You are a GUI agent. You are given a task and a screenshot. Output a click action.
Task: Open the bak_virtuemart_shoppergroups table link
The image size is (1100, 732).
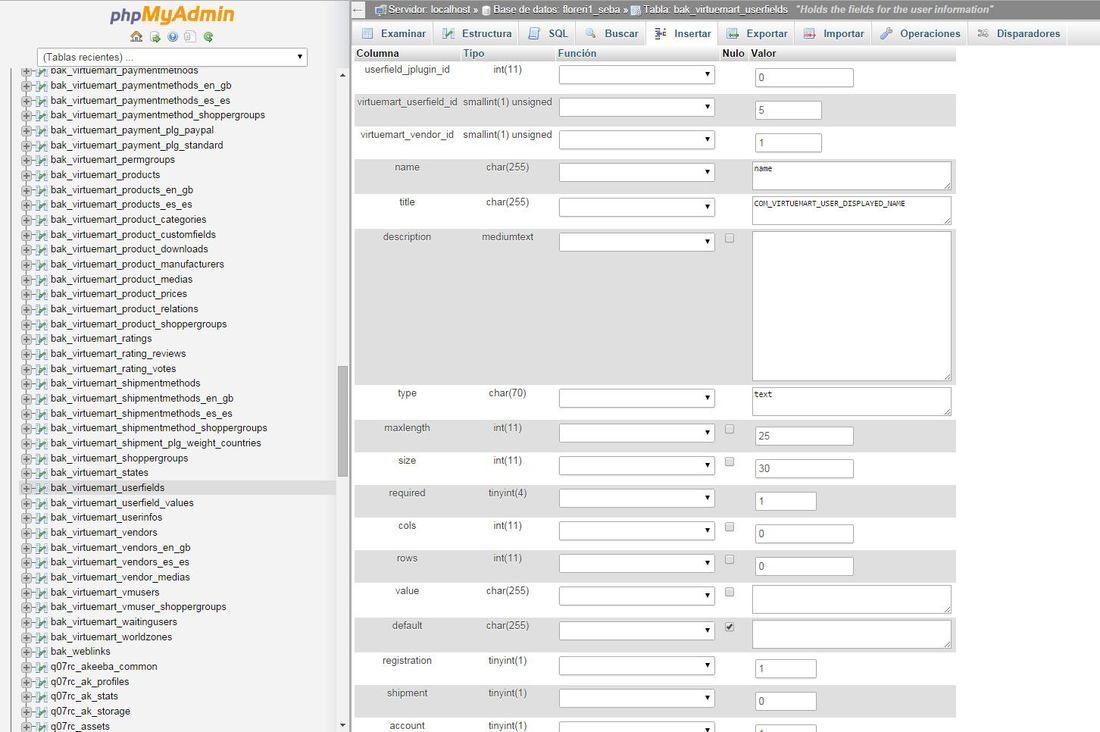click(x=119, y=458)
